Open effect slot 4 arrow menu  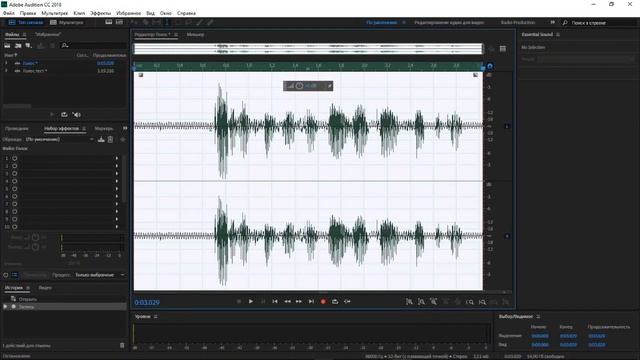pos(117,181)
